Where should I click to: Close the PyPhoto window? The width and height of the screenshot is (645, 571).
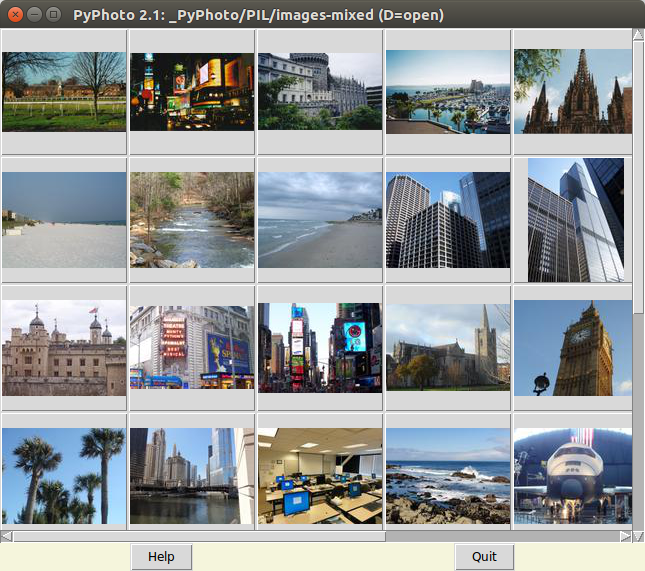tap(14, 15)
